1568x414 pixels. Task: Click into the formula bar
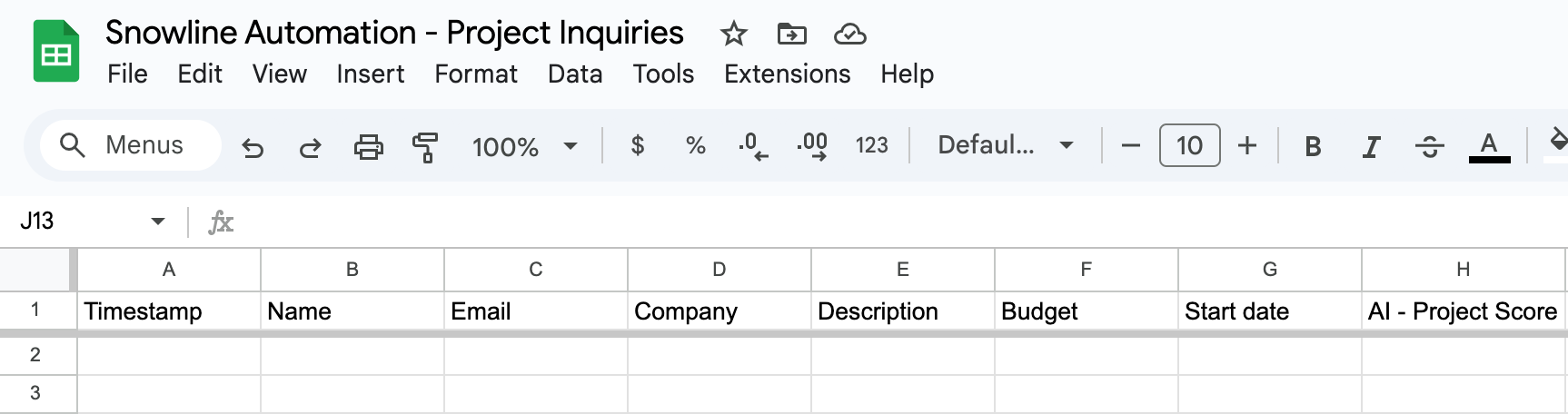[899, 222]
